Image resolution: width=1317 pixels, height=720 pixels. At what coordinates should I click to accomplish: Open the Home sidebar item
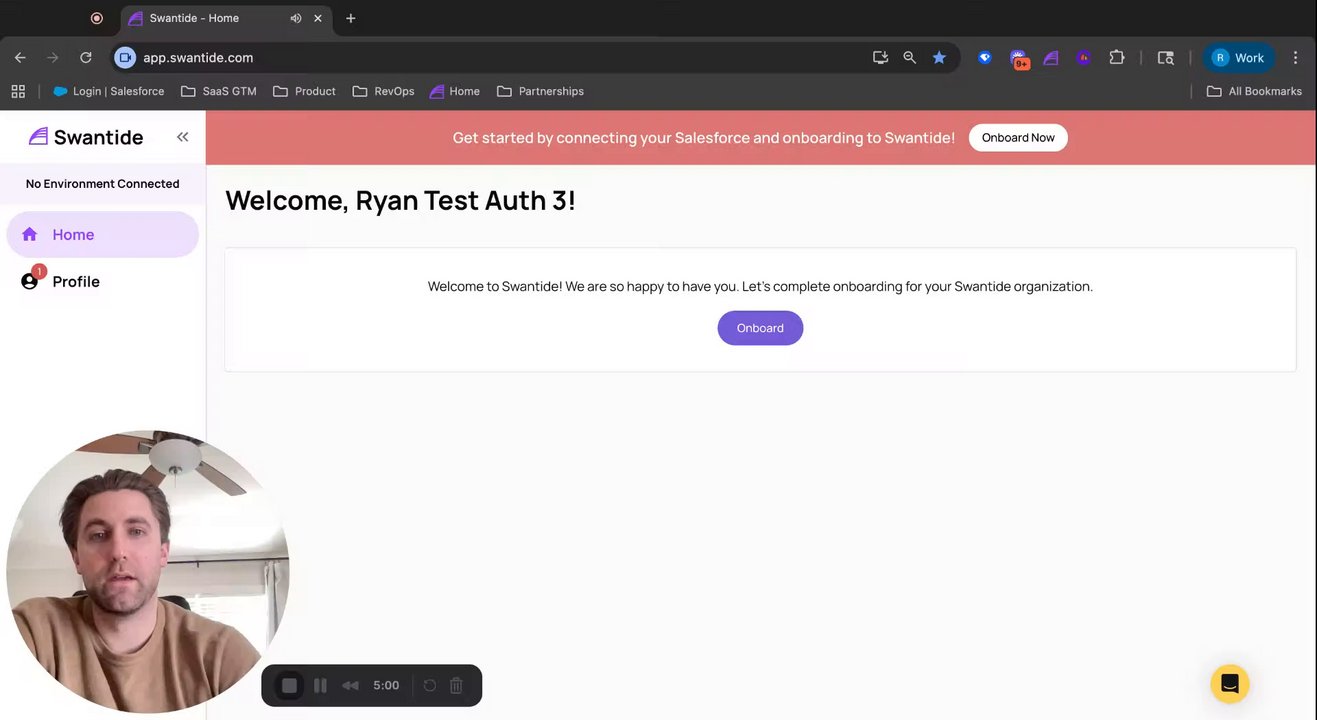pyautogui.click(x=102, y=234)
